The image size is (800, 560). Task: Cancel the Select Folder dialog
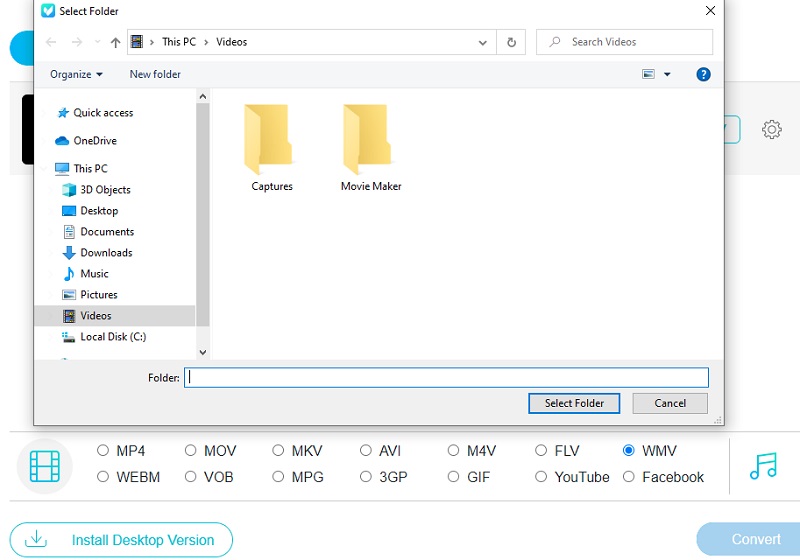(x=670, y=403)
